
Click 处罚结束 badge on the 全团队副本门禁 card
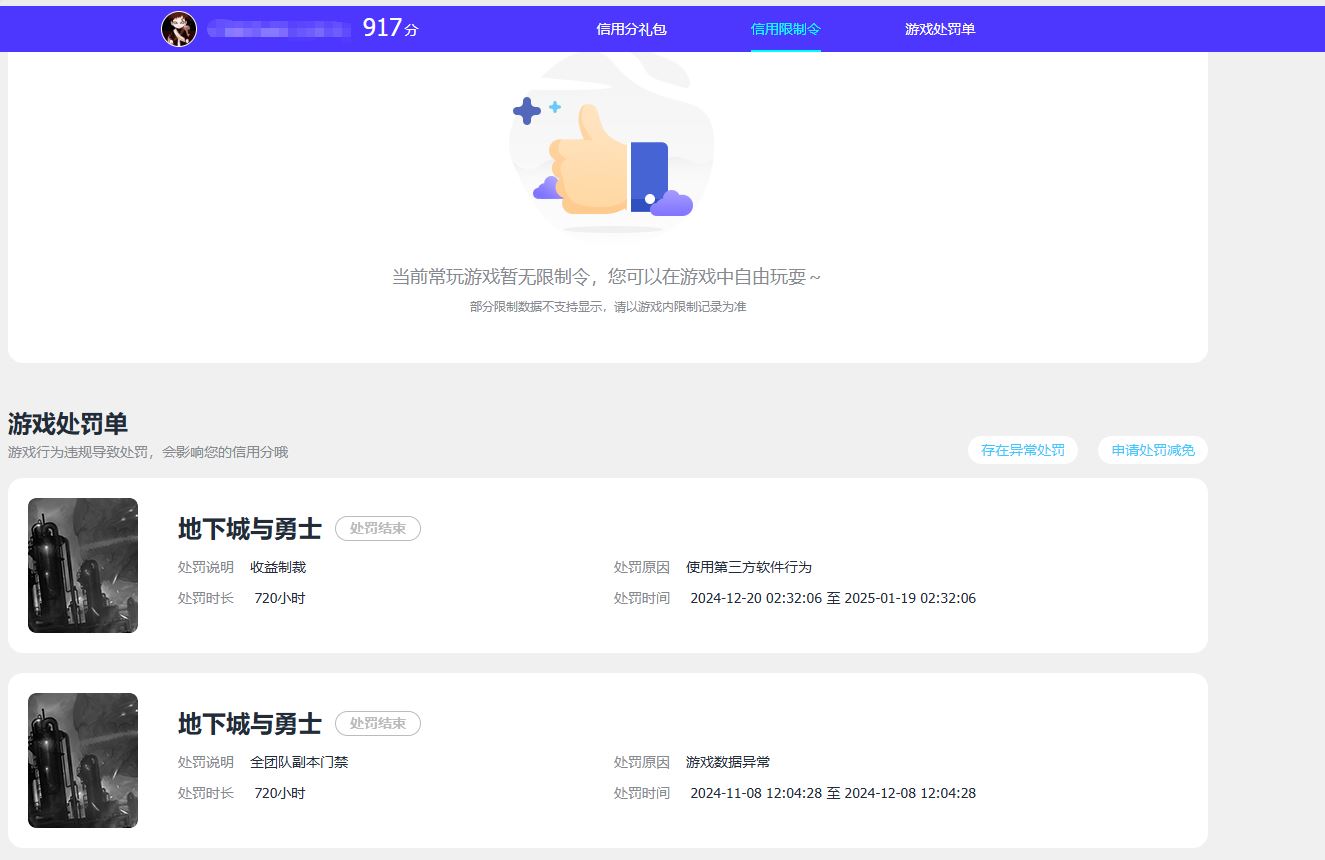[377, 724]
